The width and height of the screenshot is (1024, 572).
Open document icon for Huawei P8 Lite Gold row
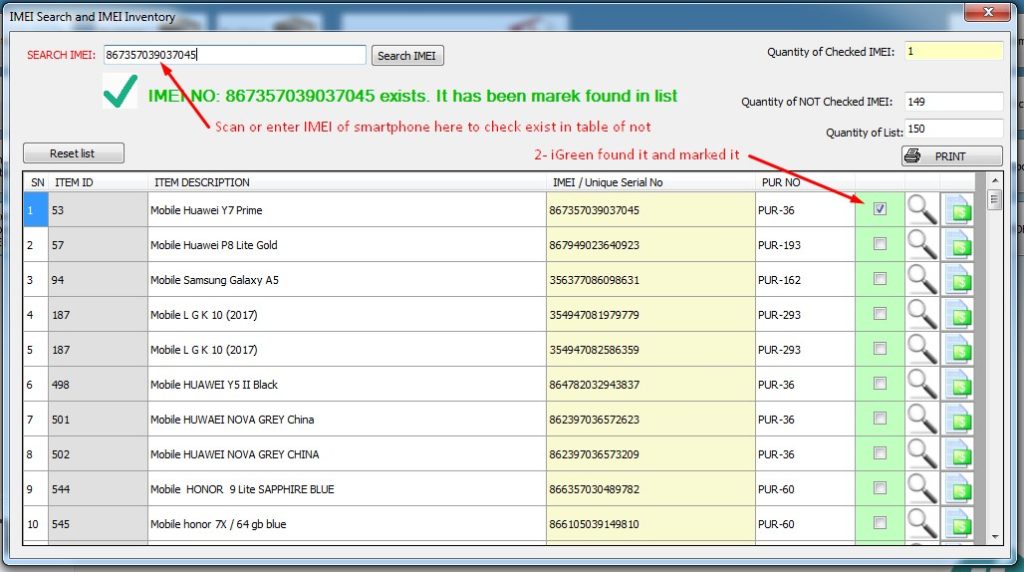coord(958,245)
